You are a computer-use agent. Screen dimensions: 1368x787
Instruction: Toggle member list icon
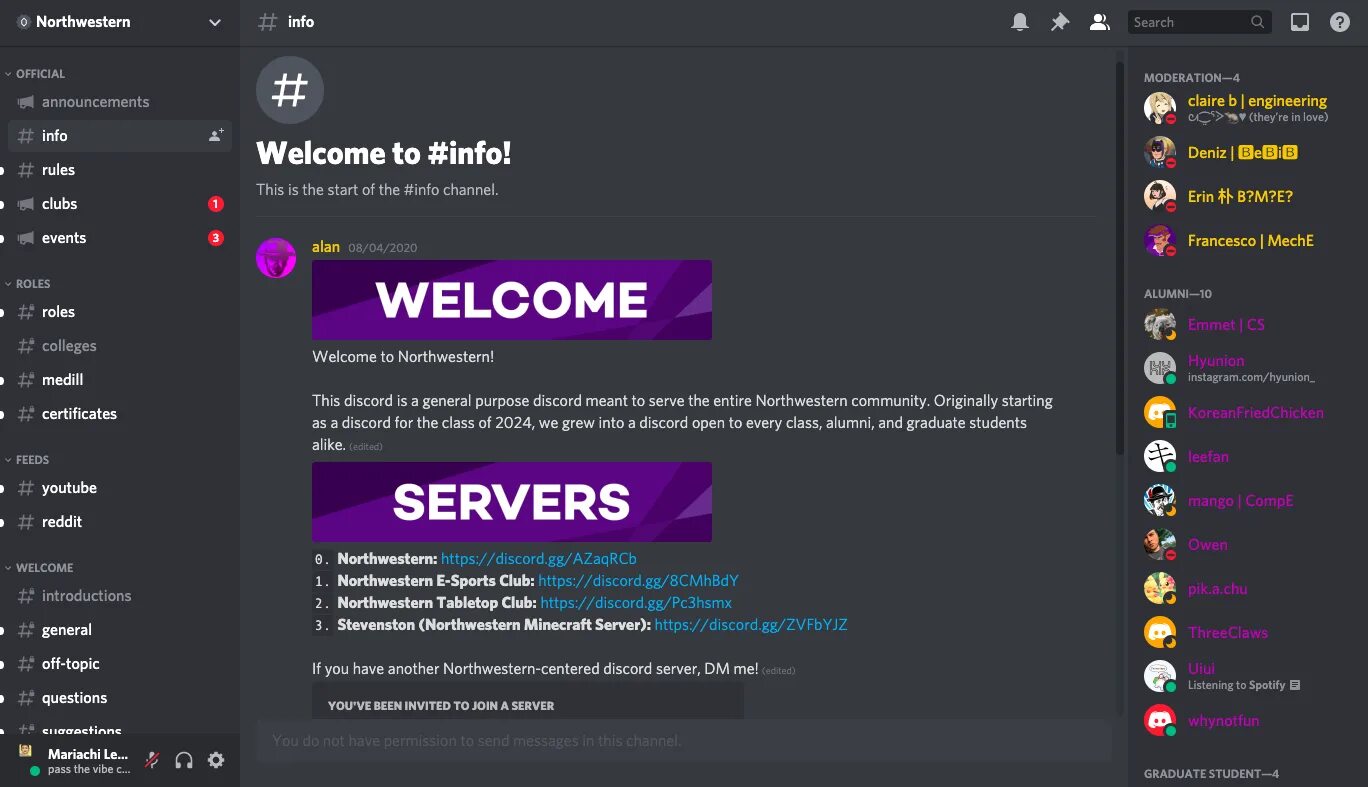click(x=1100, y=22)
